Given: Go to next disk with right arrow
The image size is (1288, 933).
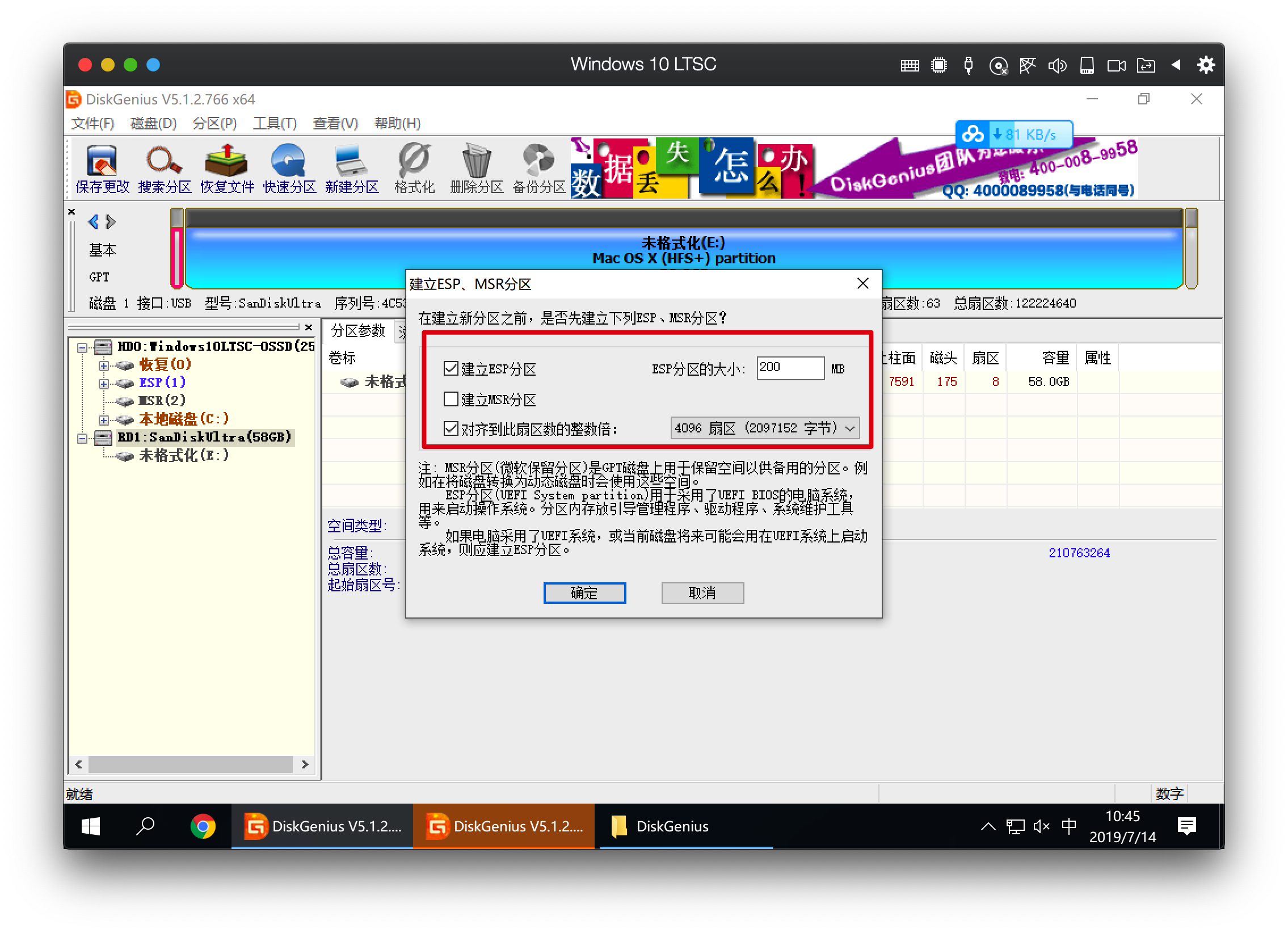Looking at the screenshot, I should click(111, 221).
